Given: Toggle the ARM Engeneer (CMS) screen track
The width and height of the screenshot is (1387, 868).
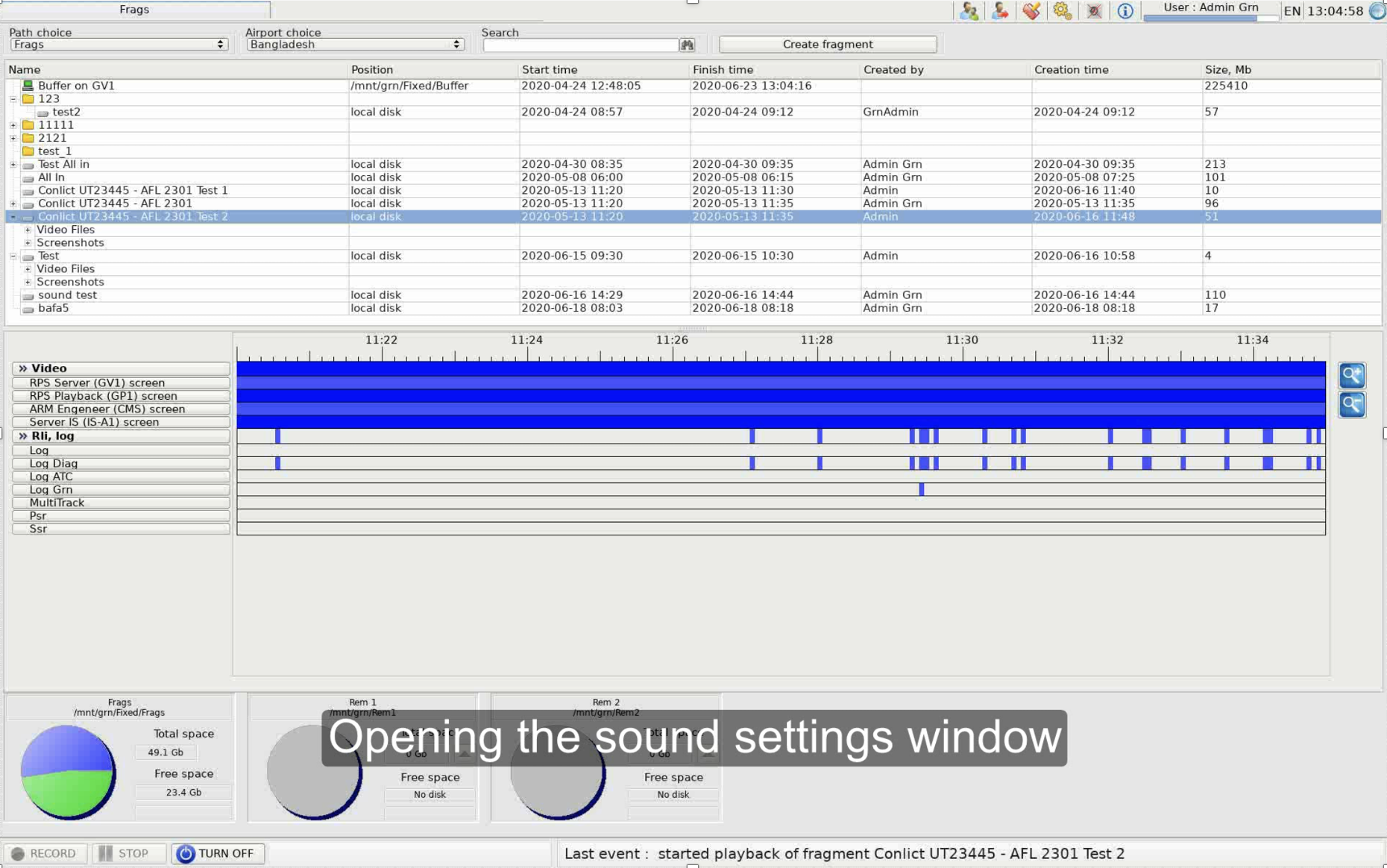Looking at the screenshot, I should click(121, 409).
